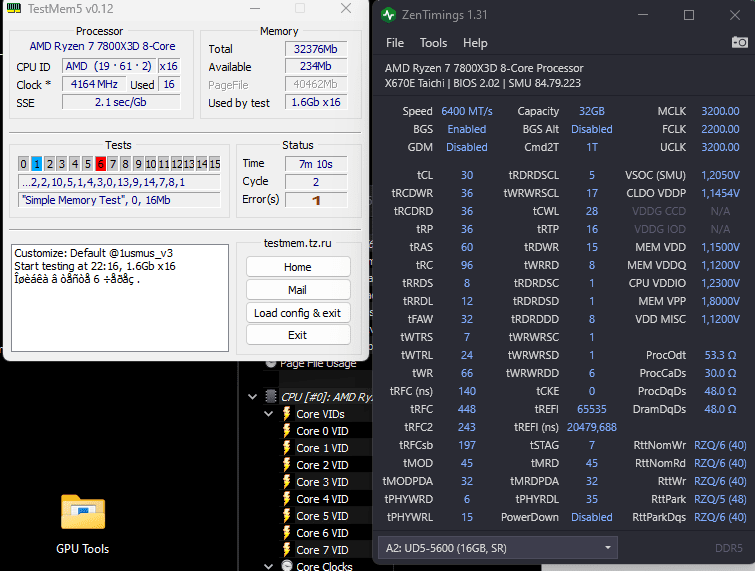Image resolution: width=755 pixels, height=571 pixels.
Task: Click the GDM Disabled value
Action: coord(467,147)
